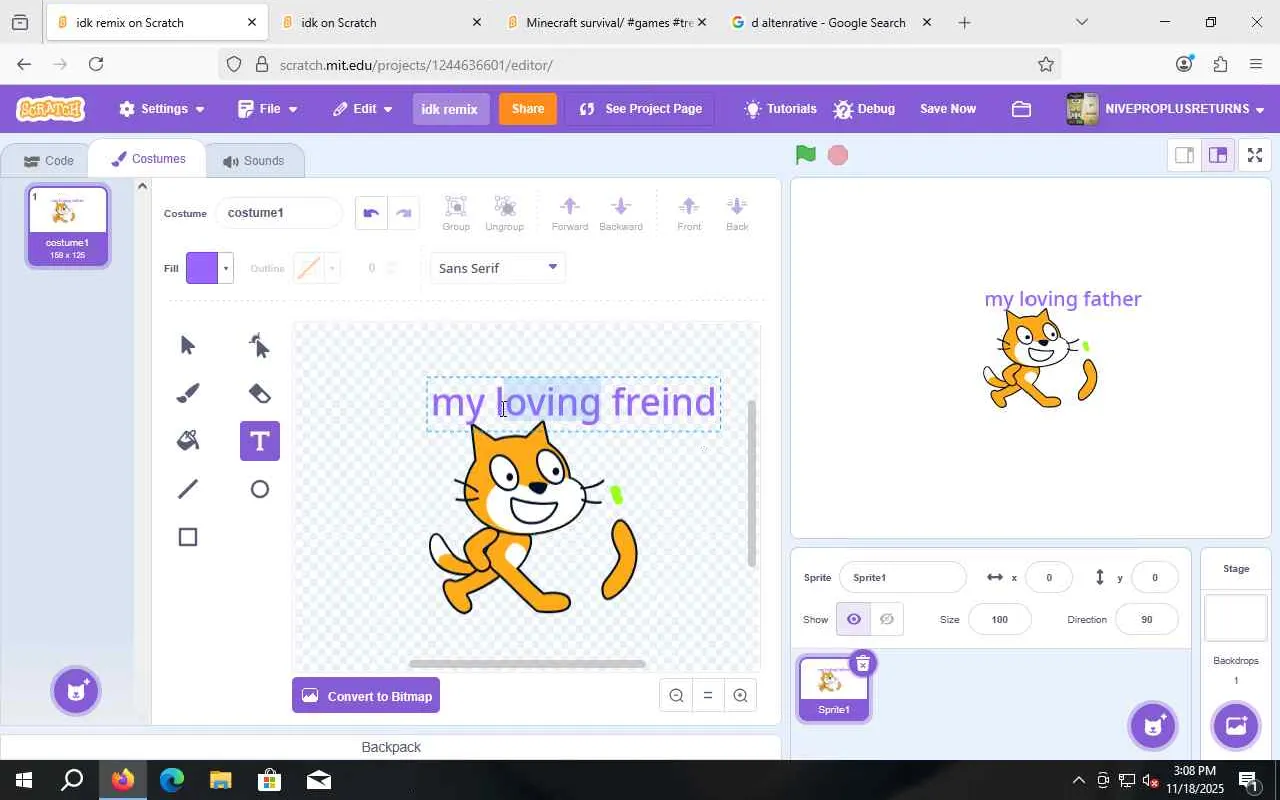Switch to Minecraft survival browser tab
This screenshot has width=1280, height=800.
pos(607,22)
